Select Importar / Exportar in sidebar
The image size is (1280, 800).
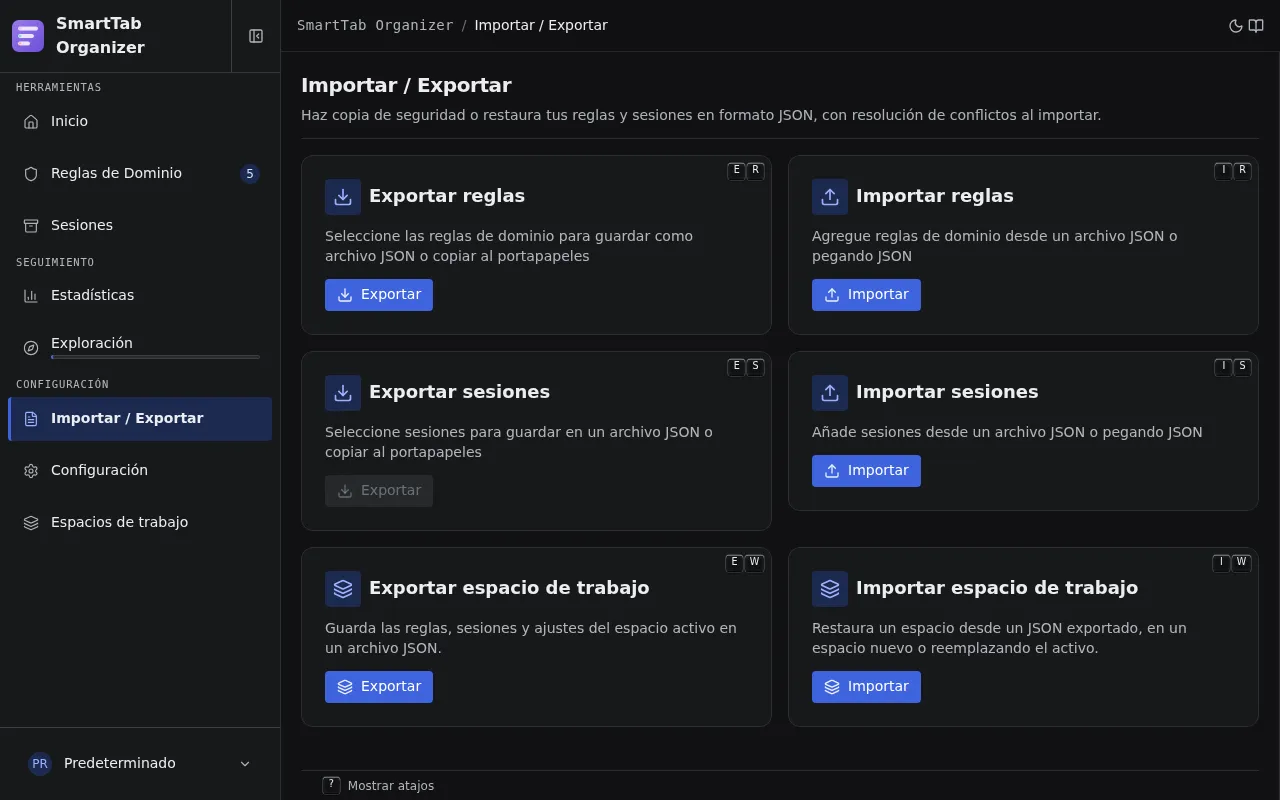click(140, 418)
